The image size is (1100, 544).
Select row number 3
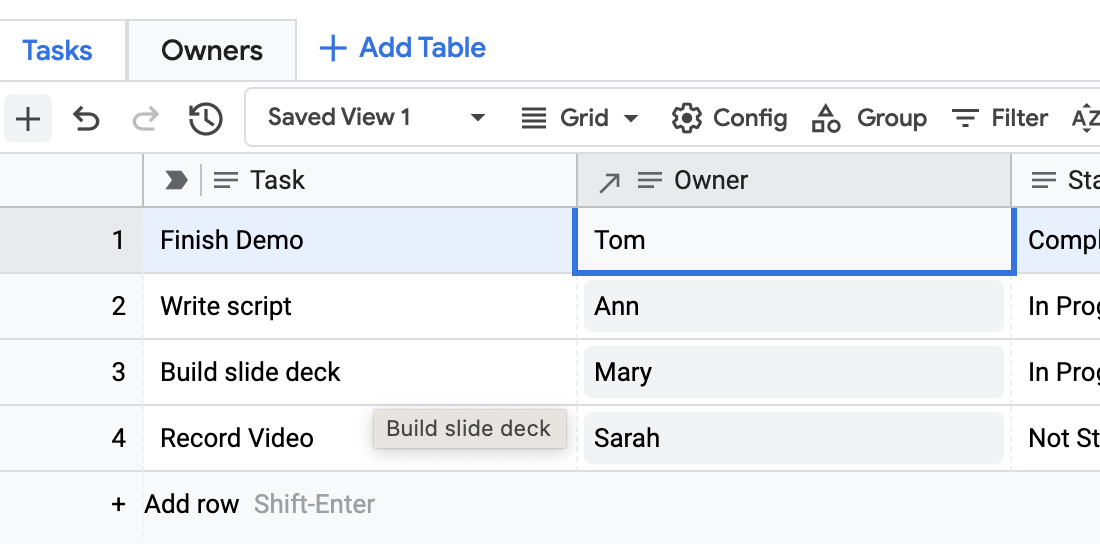(118, 372)
